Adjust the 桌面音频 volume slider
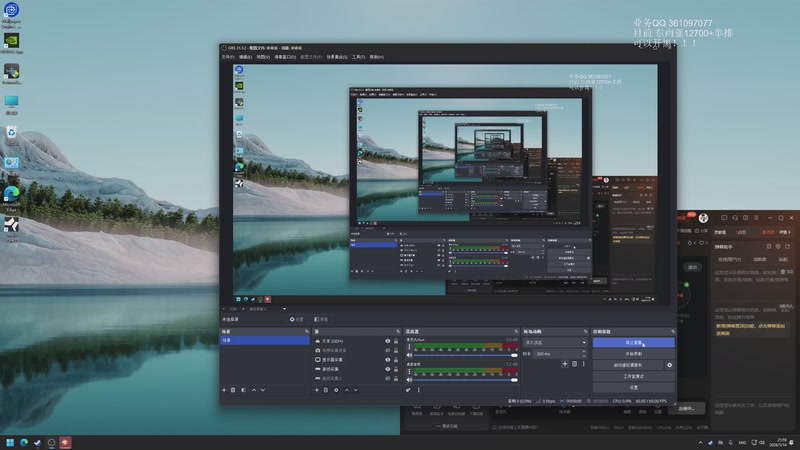Screen dimensions: 800x450 point(465,380)
